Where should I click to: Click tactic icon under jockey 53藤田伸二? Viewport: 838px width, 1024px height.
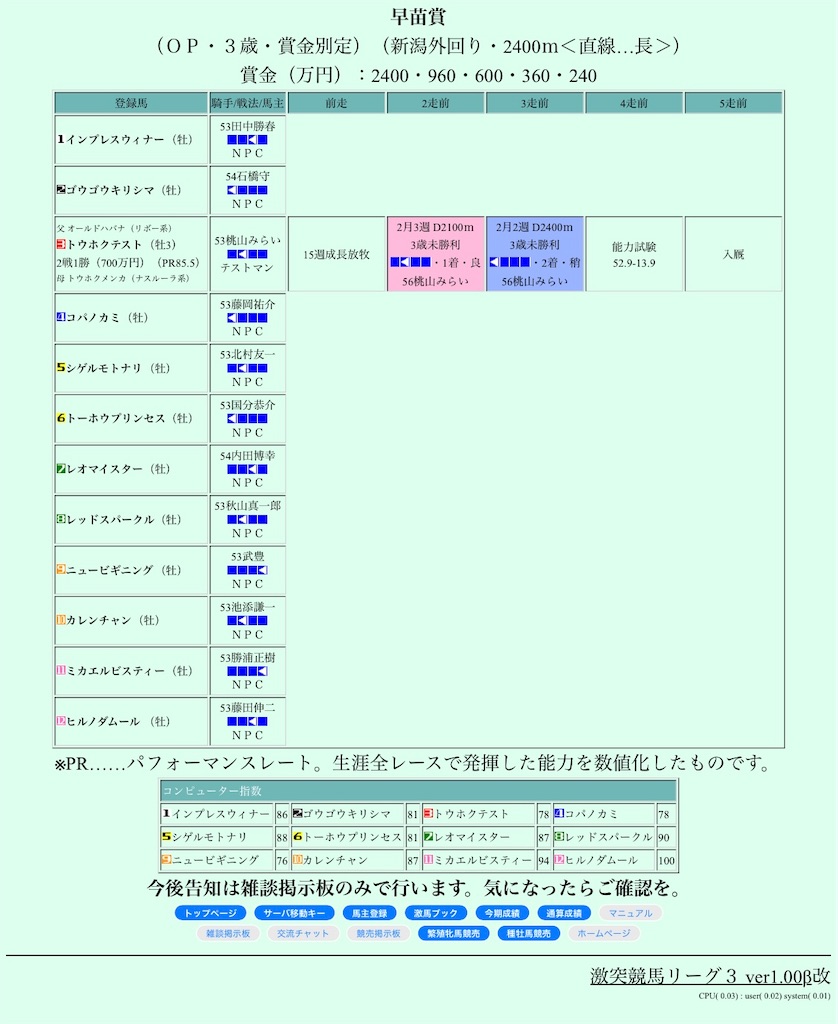(248, 722)
